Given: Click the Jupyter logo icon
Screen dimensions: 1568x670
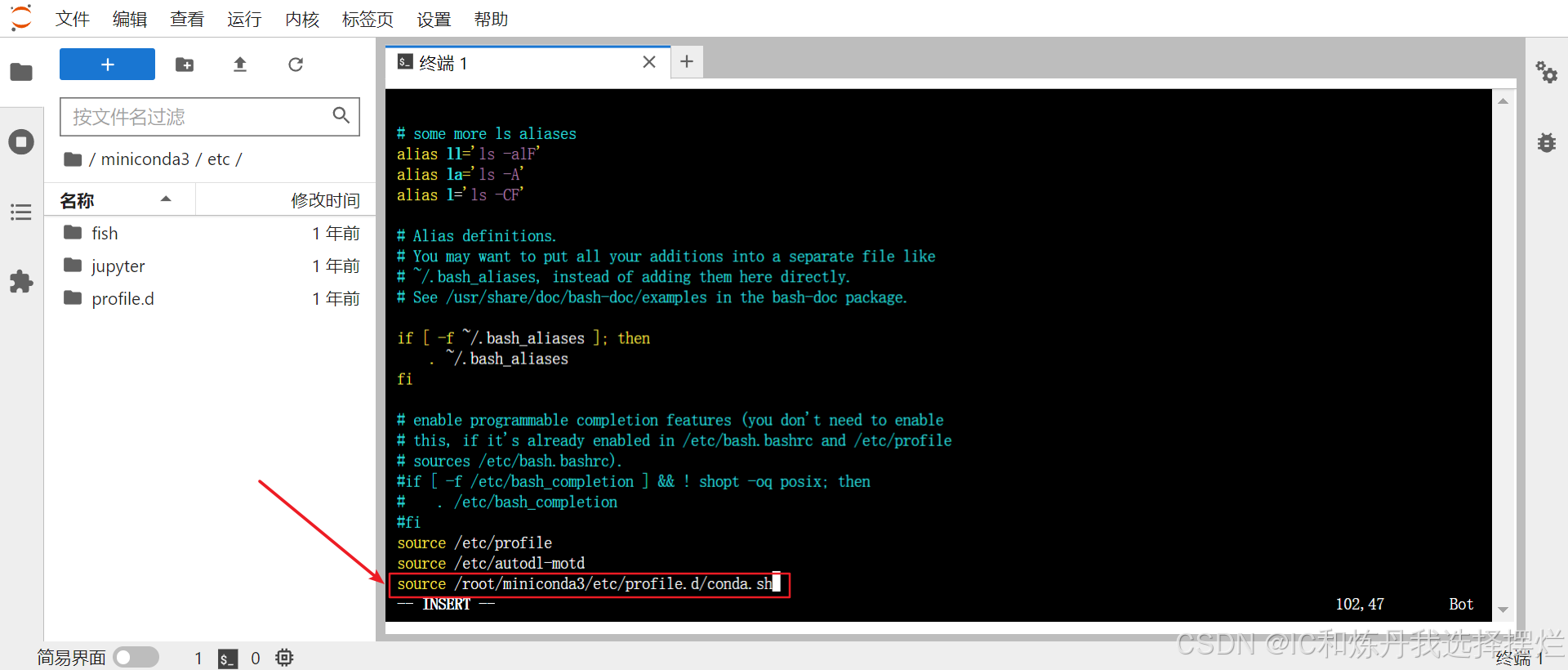Looking at the screenshot, I should [21, 18].
